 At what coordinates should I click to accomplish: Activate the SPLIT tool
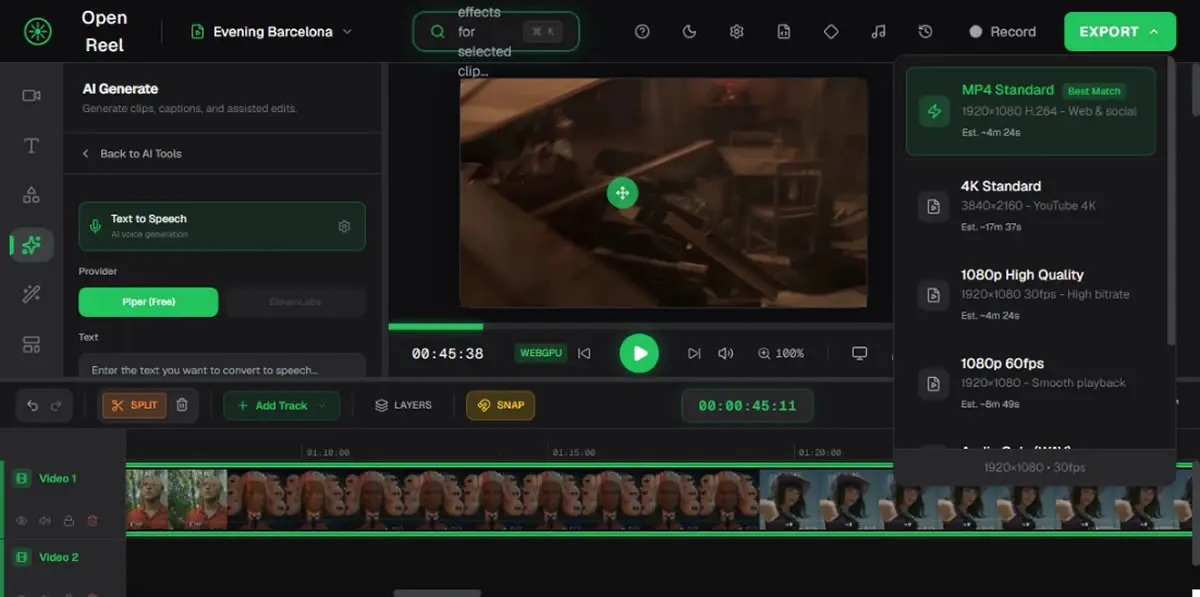(134, 405)
